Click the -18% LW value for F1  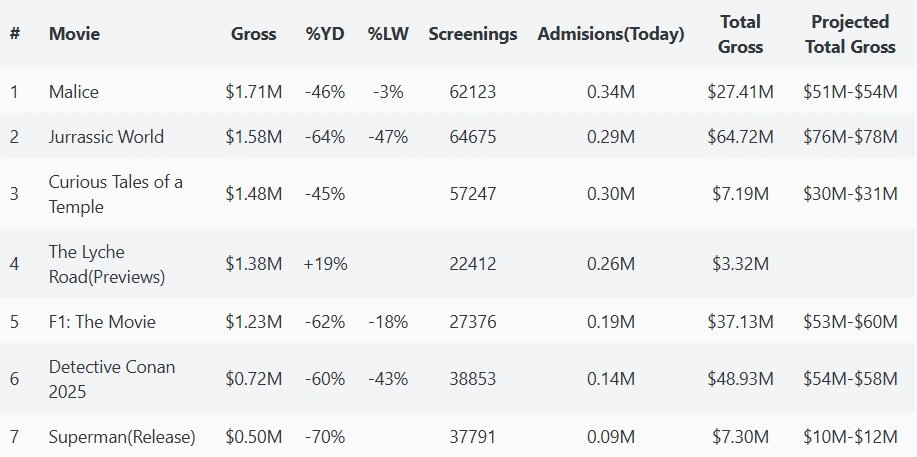tap(388, 322)
